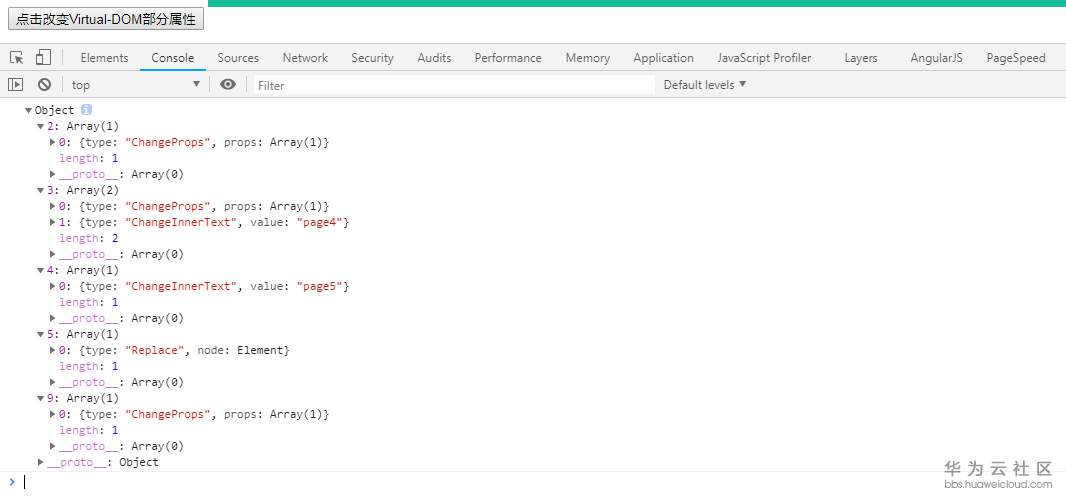
Task: Clear the console with the ban icon
Action: 44,85
